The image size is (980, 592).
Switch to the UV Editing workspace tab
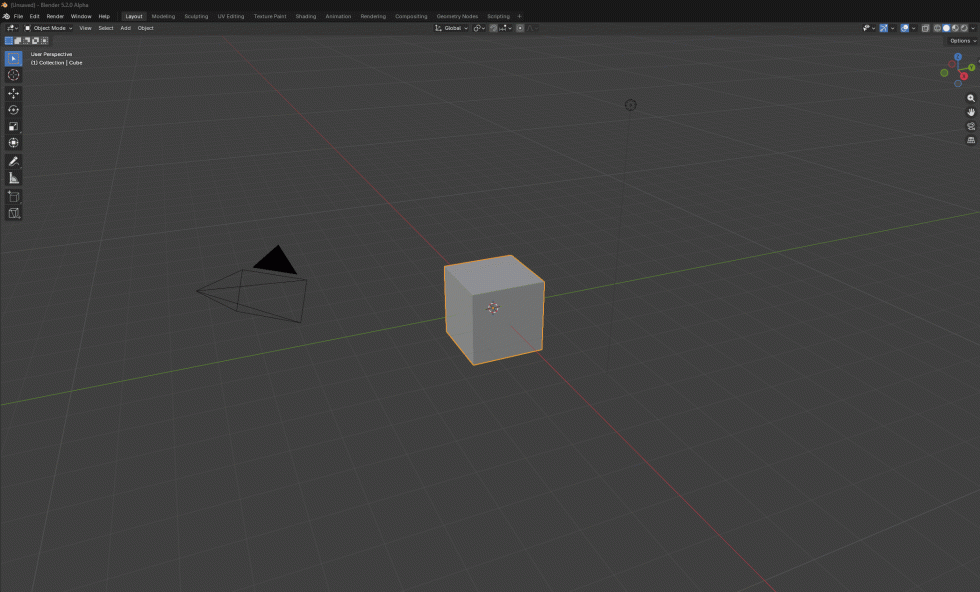pos(231,16)
